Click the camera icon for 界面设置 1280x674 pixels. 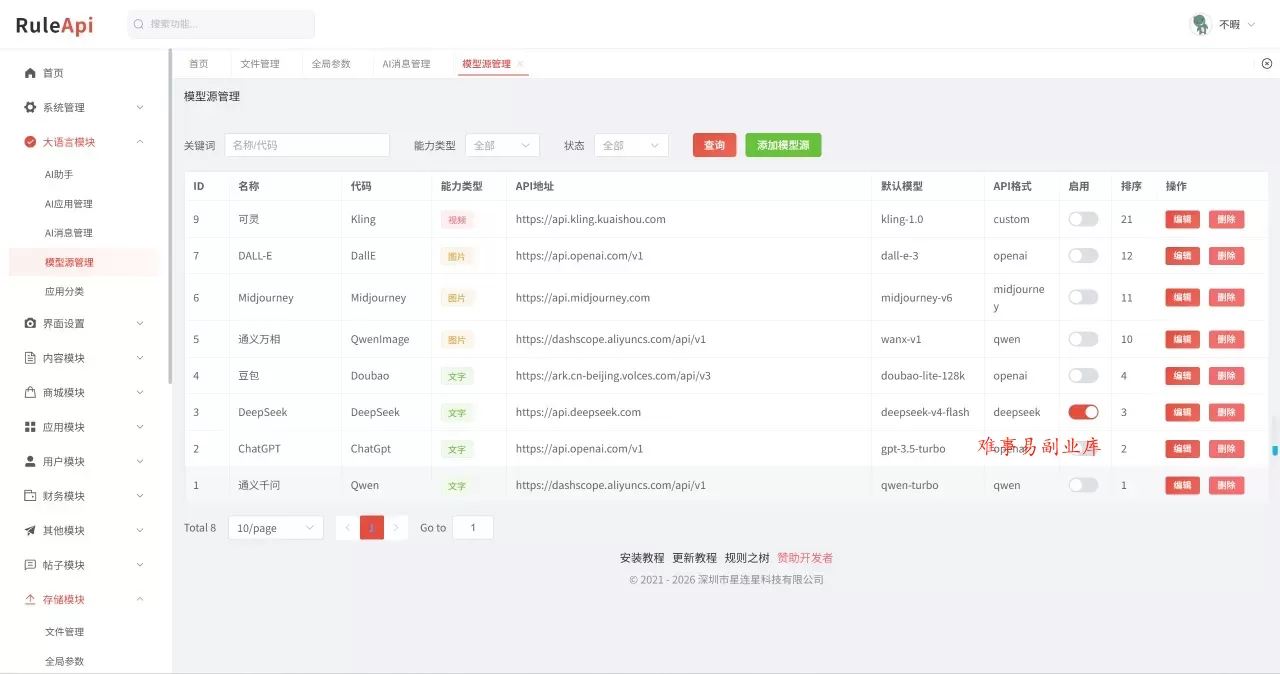[30, 323]
